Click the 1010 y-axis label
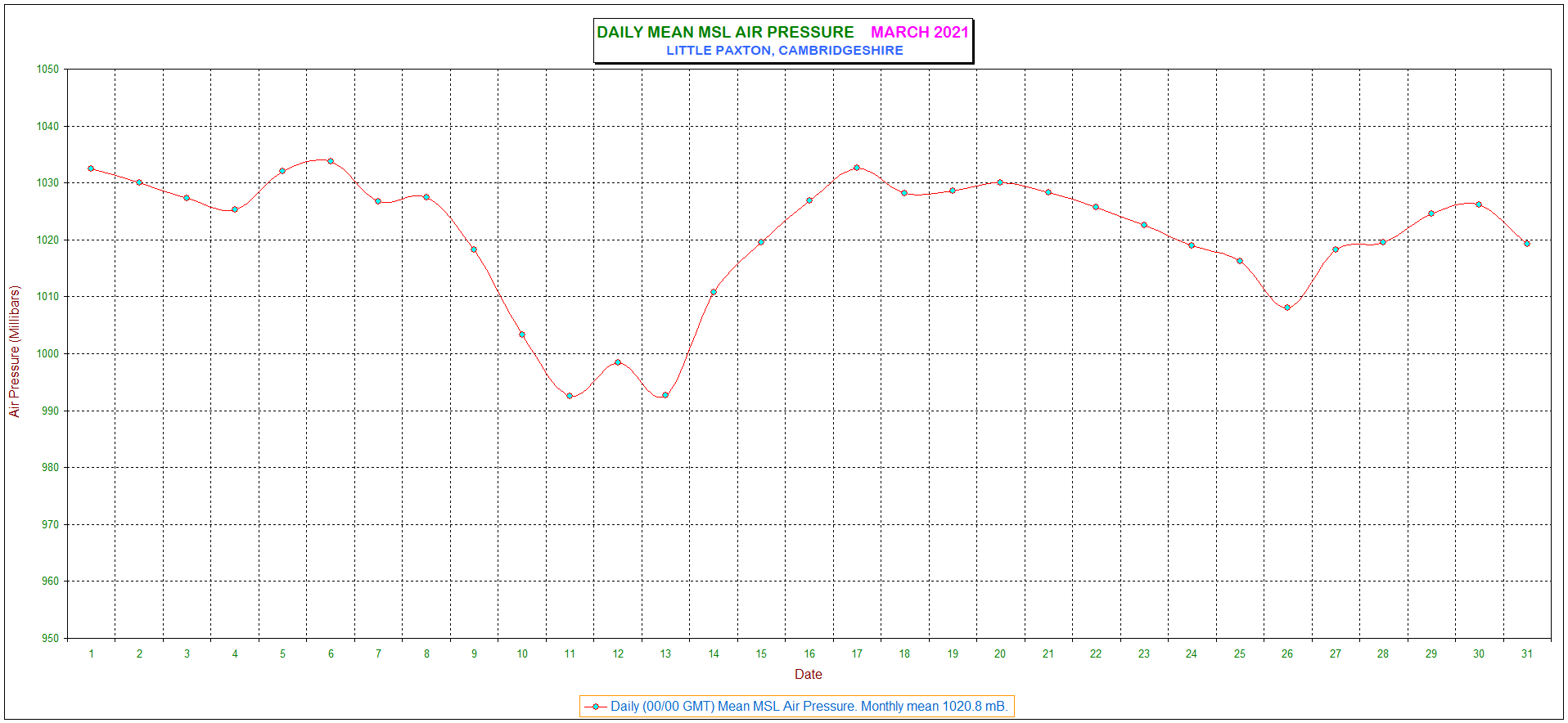This screenshot has width=1568, height=723. (47, 297)
